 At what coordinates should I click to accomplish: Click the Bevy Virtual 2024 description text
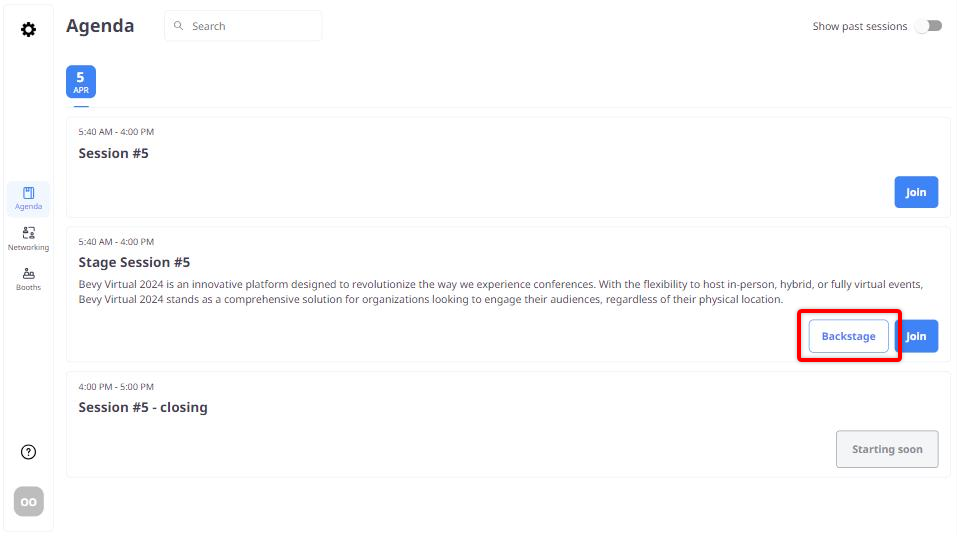click(x=500, y=291)
